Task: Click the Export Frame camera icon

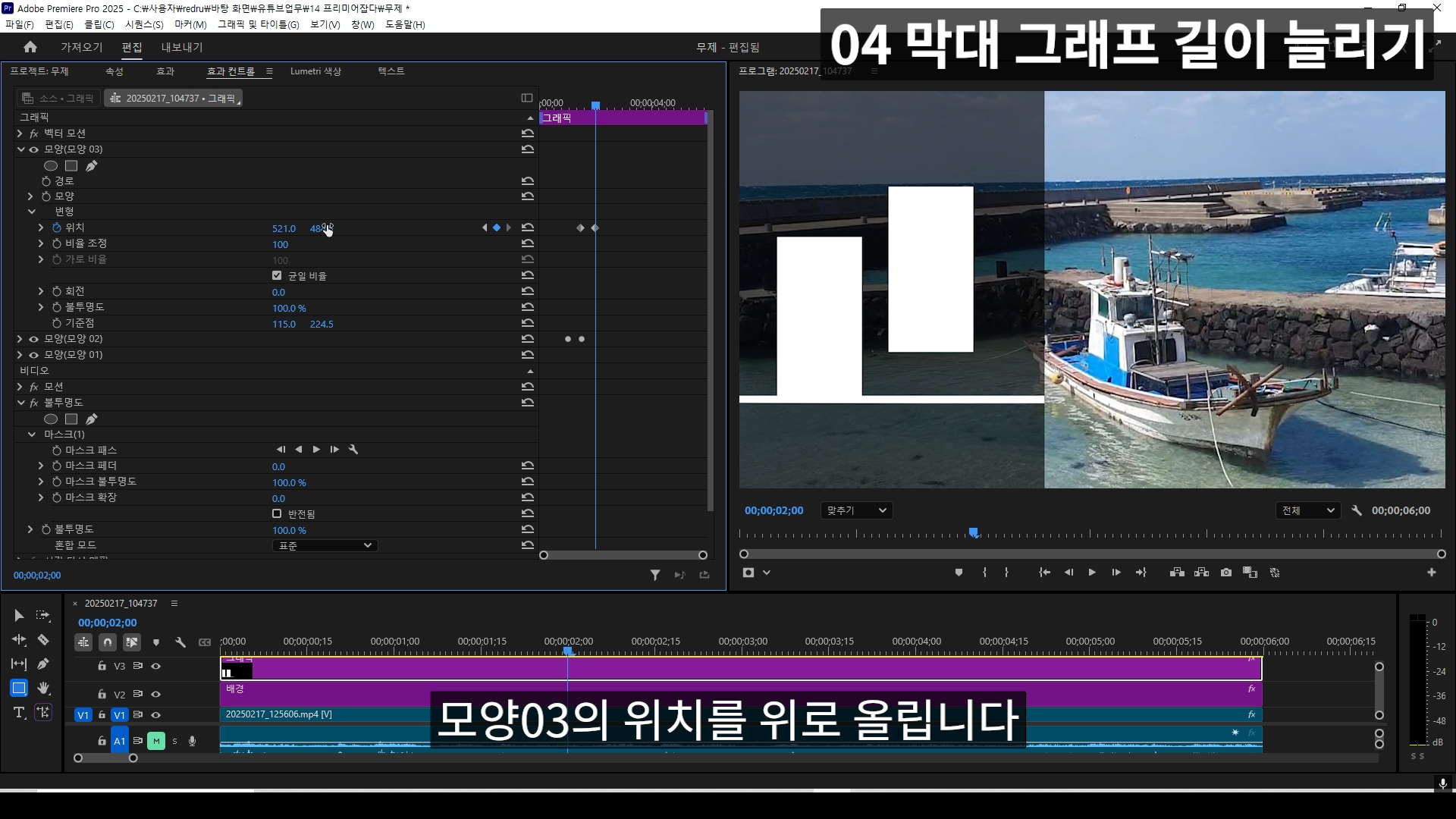Action: pos(1226,573)
